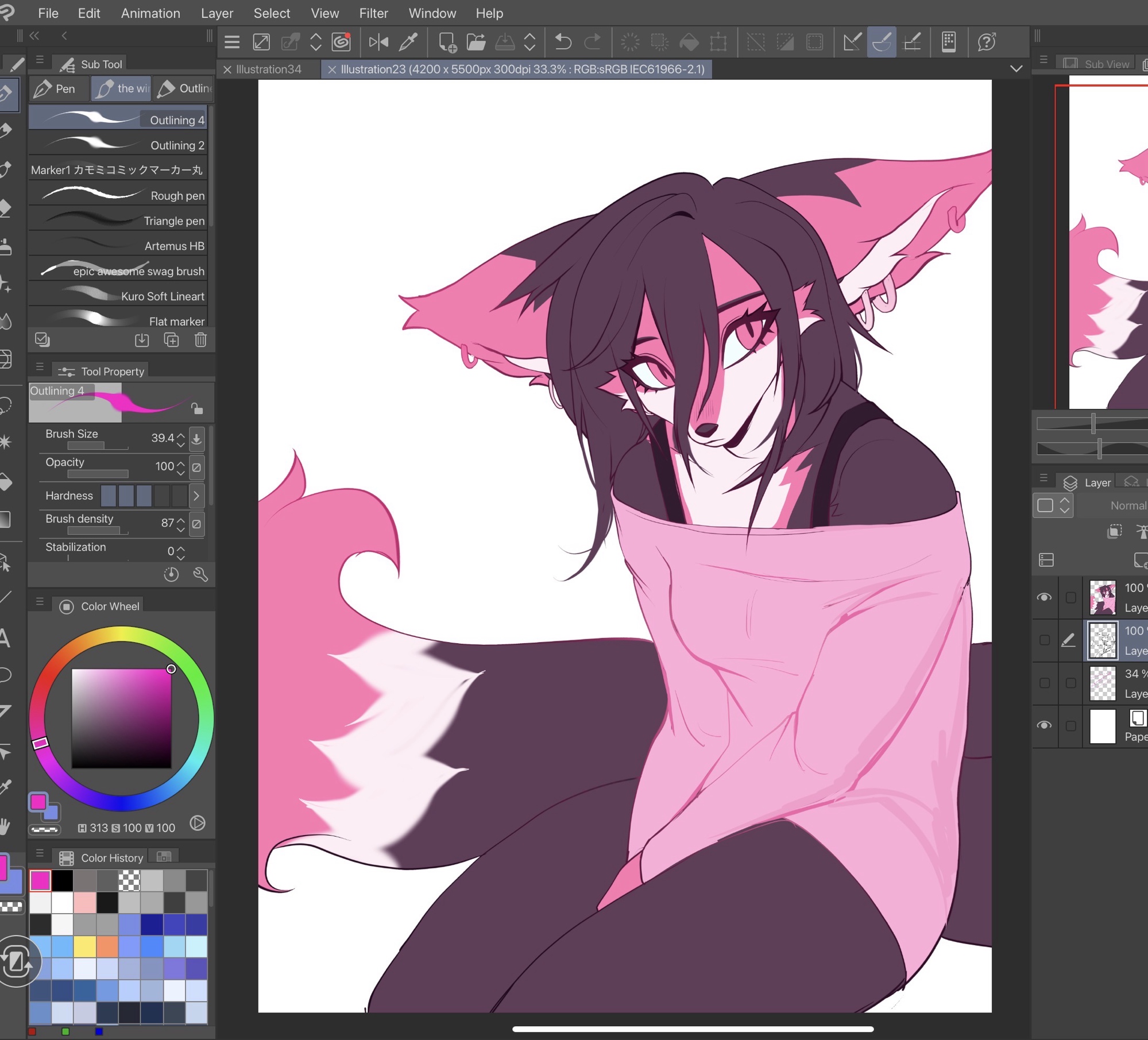Delete sub tool with trash icon

tap(200, 340)
